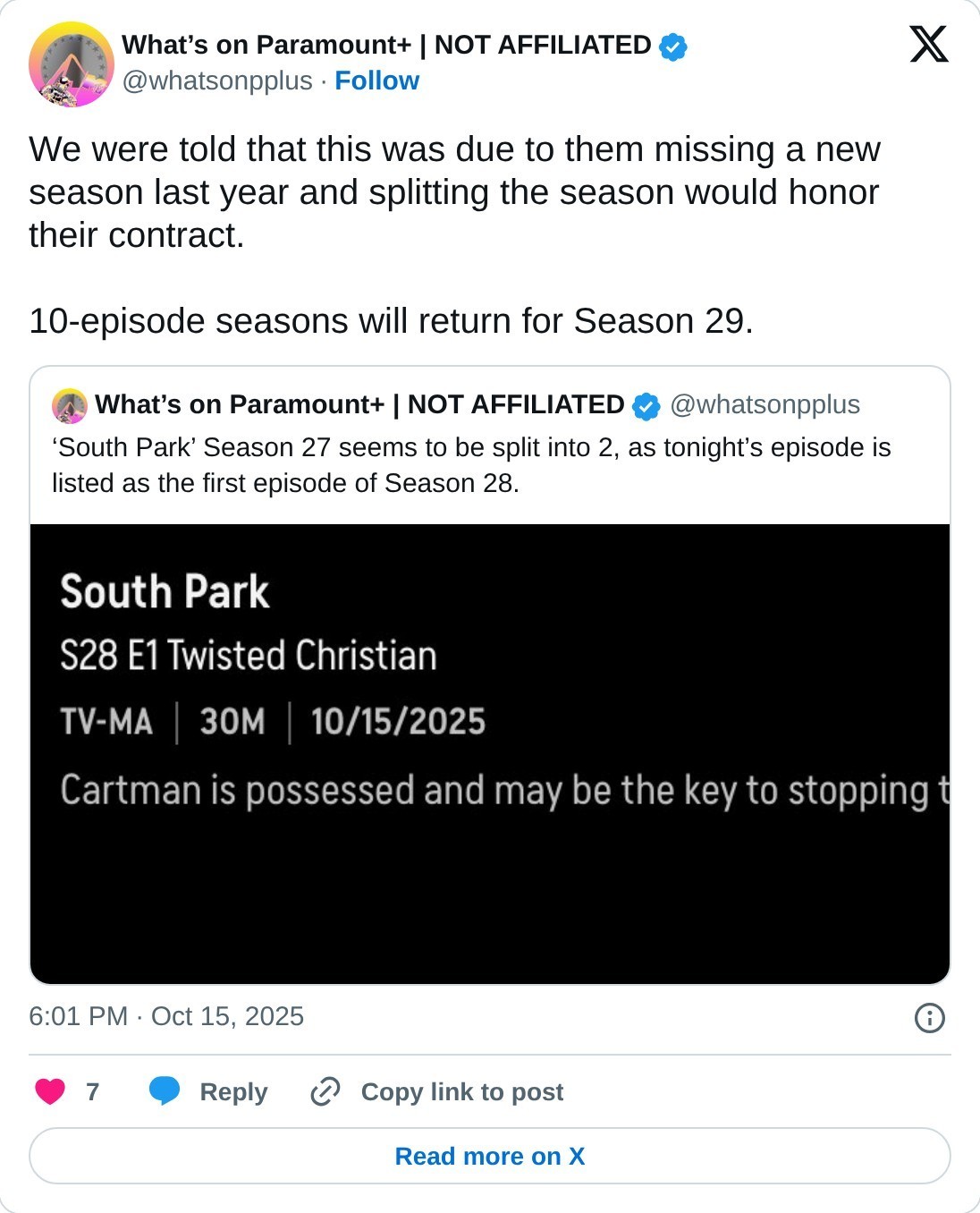Viewport: 980px width, 1213px height.
Task: Open the 6:01 PM Oct 15, 2025 timestamp
Action: pos(166,1016)
